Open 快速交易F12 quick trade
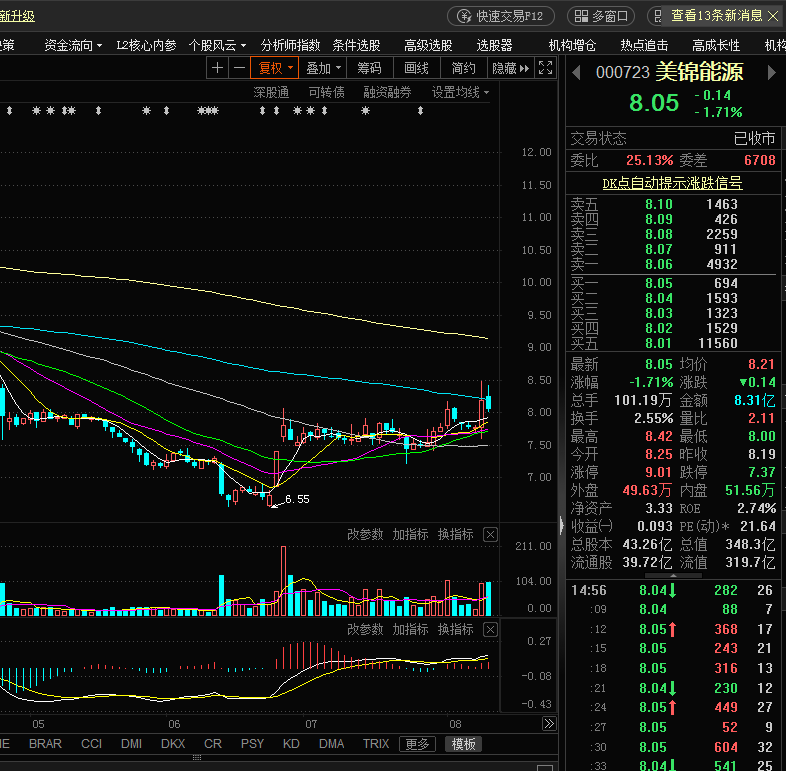 [501, 16]
